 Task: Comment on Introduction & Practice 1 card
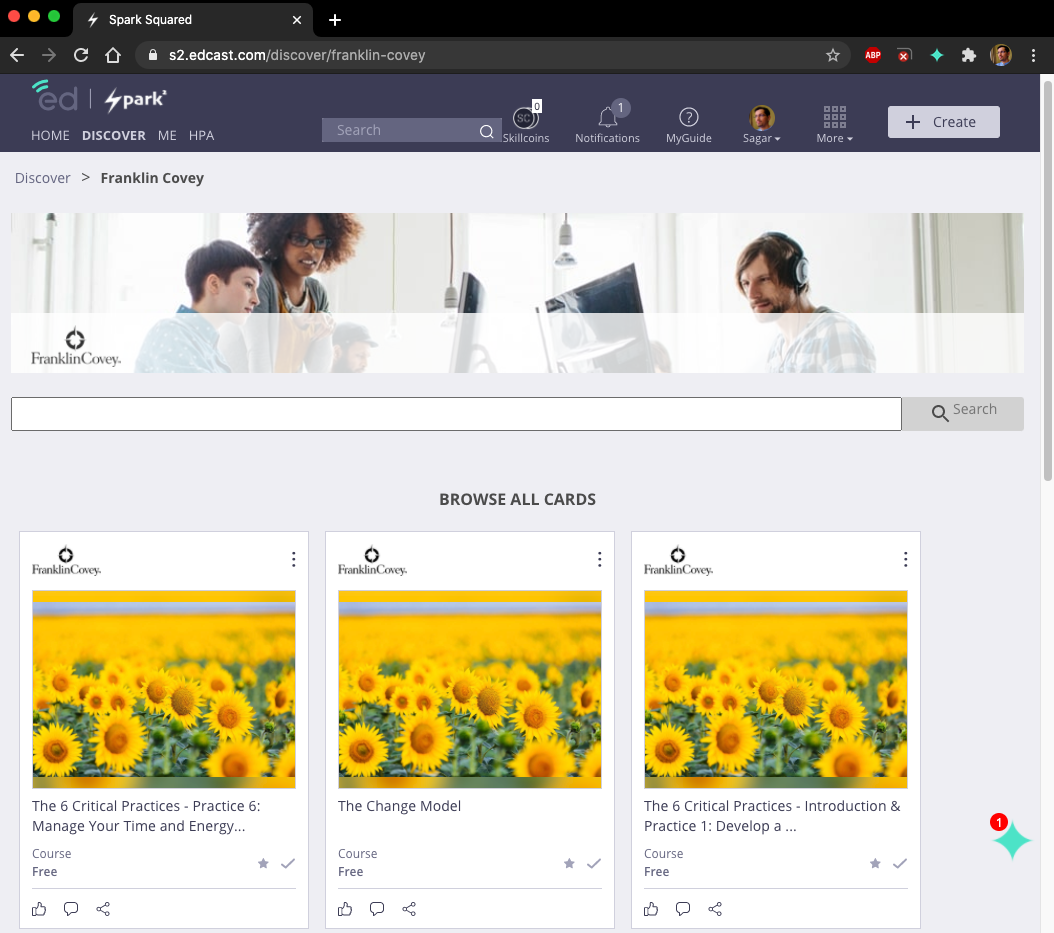[x=683, y=909]
